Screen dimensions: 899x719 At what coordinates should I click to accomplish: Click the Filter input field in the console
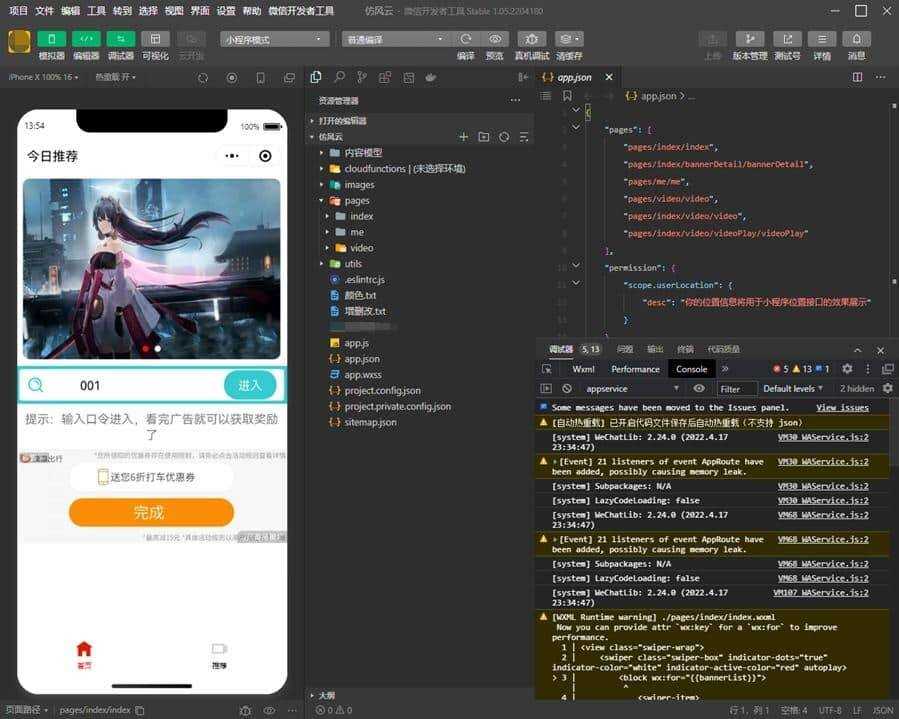pyautogui.click(x=737, y=388)
